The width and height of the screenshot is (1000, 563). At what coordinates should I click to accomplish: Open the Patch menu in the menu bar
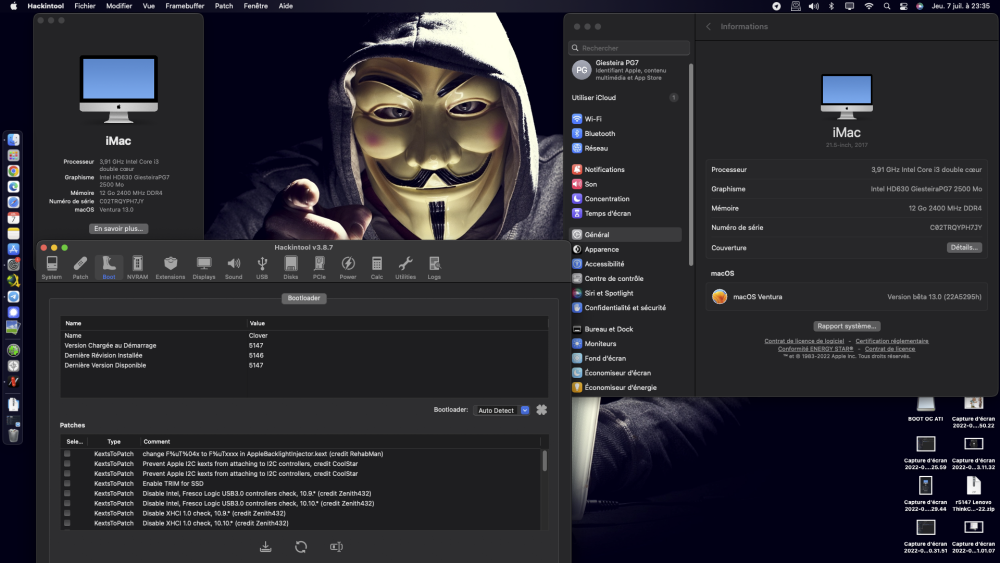coord(224,6)
